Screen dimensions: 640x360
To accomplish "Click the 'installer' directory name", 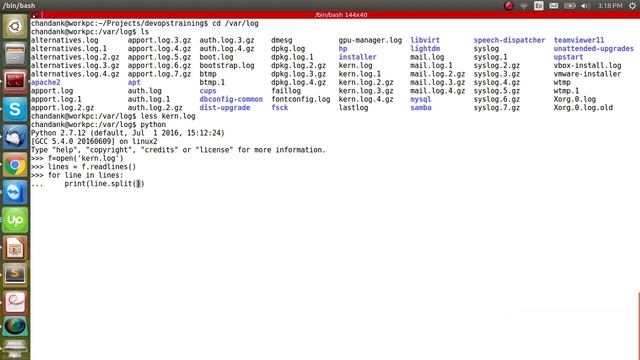I will click(358, 57).
